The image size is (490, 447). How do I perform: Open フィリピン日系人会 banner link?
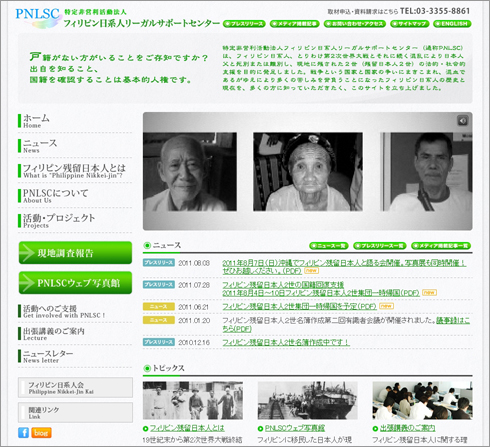click(x=75, y=387)
